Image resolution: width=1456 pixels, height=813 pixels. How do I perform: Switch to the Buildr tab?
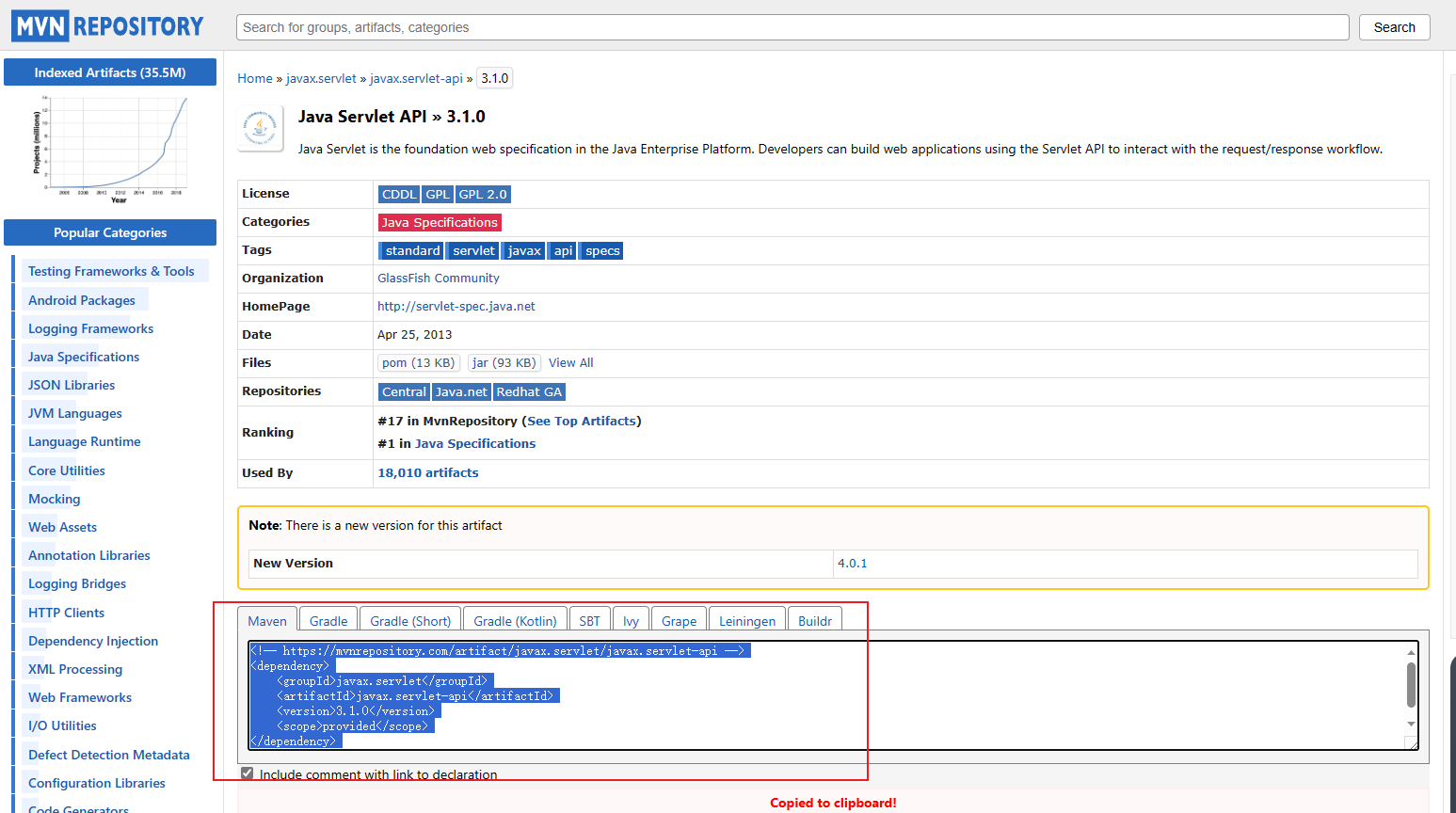[x=814, y=620]
